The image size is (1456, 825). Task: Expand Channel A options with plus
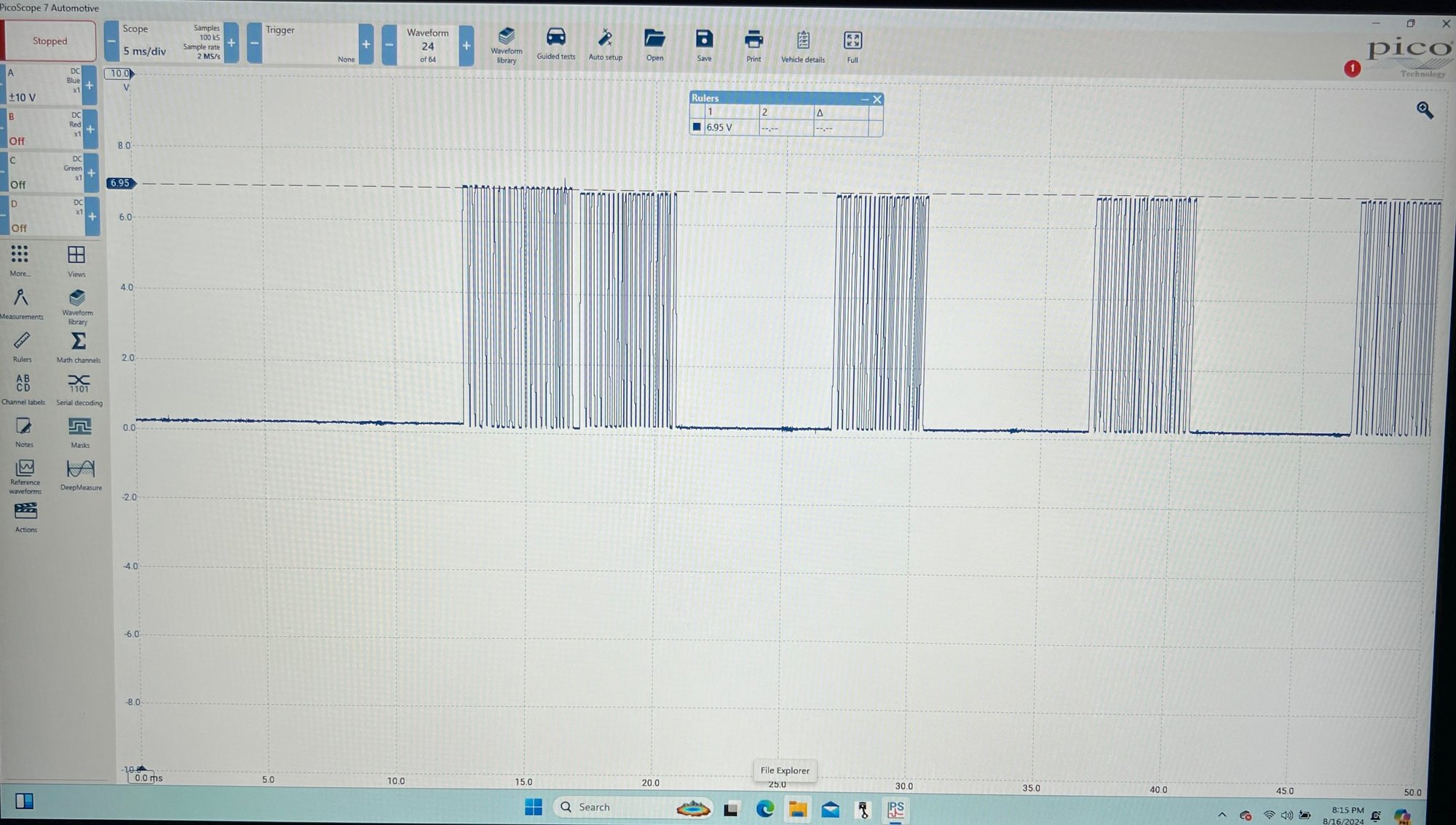coord(90,85)
